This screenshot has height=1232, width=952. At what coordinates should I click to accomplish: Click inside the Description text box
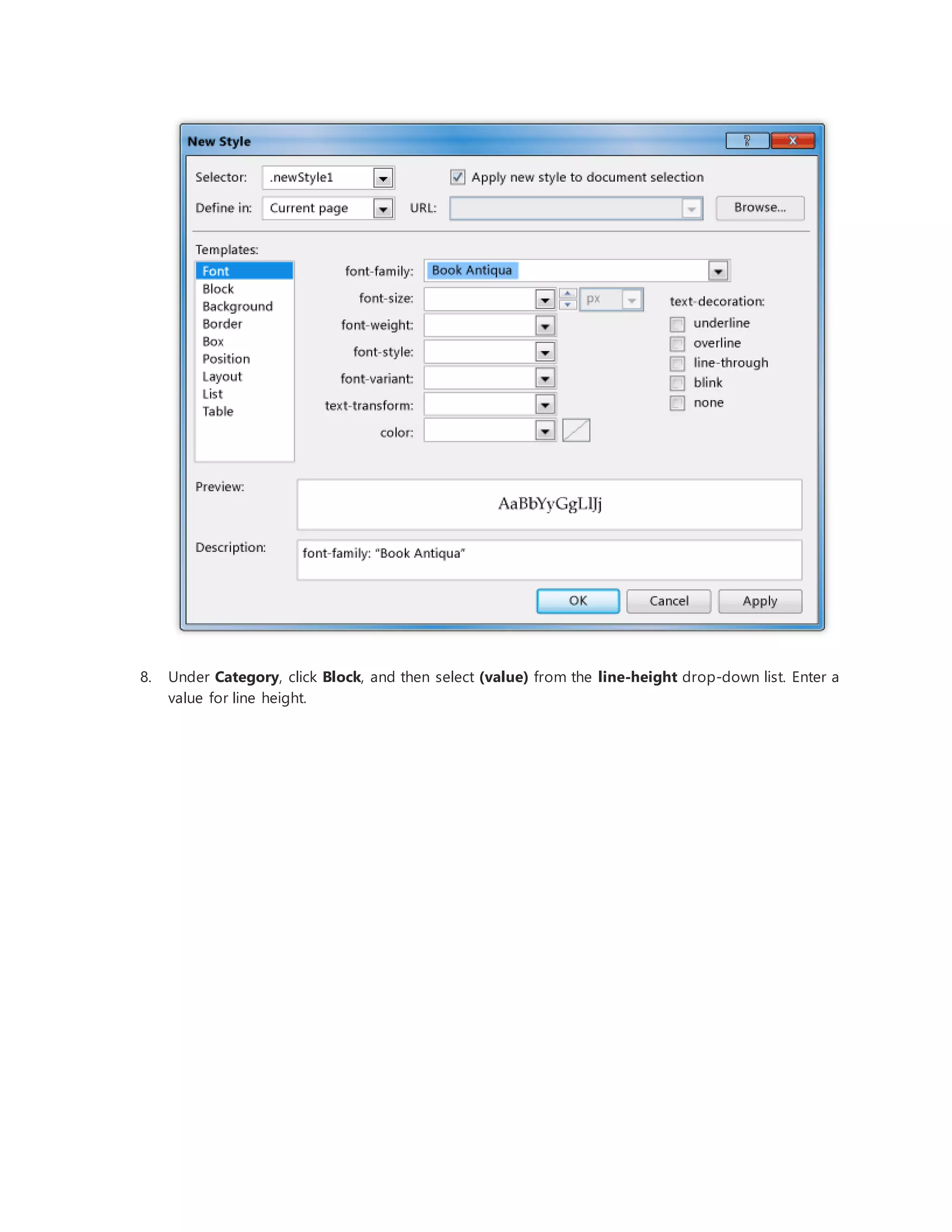(549, 560)
